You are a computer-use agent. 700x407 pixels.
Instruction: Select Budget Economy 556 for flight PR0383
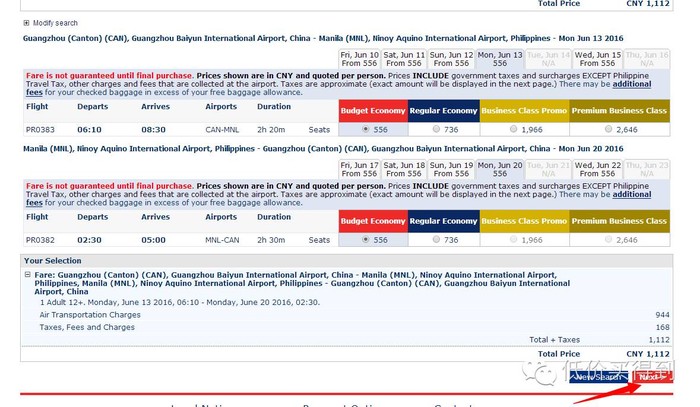pos(364,129)
